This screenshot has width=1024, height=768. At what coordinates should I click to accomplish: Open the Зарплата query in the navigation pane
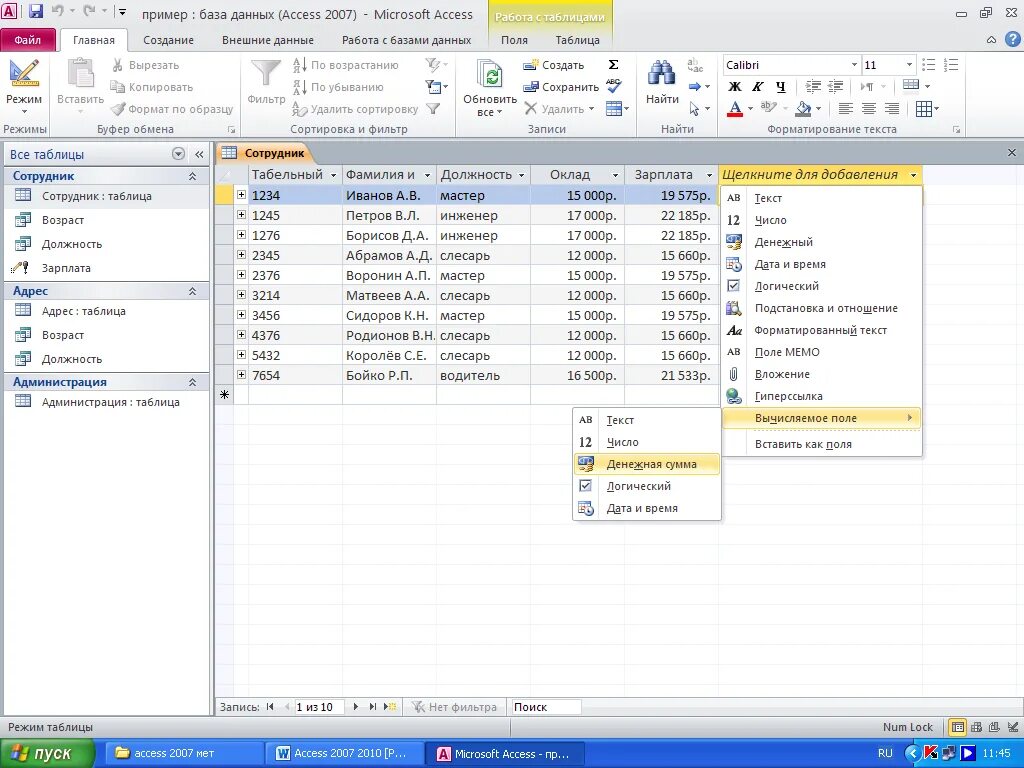[x=107, y=268]
